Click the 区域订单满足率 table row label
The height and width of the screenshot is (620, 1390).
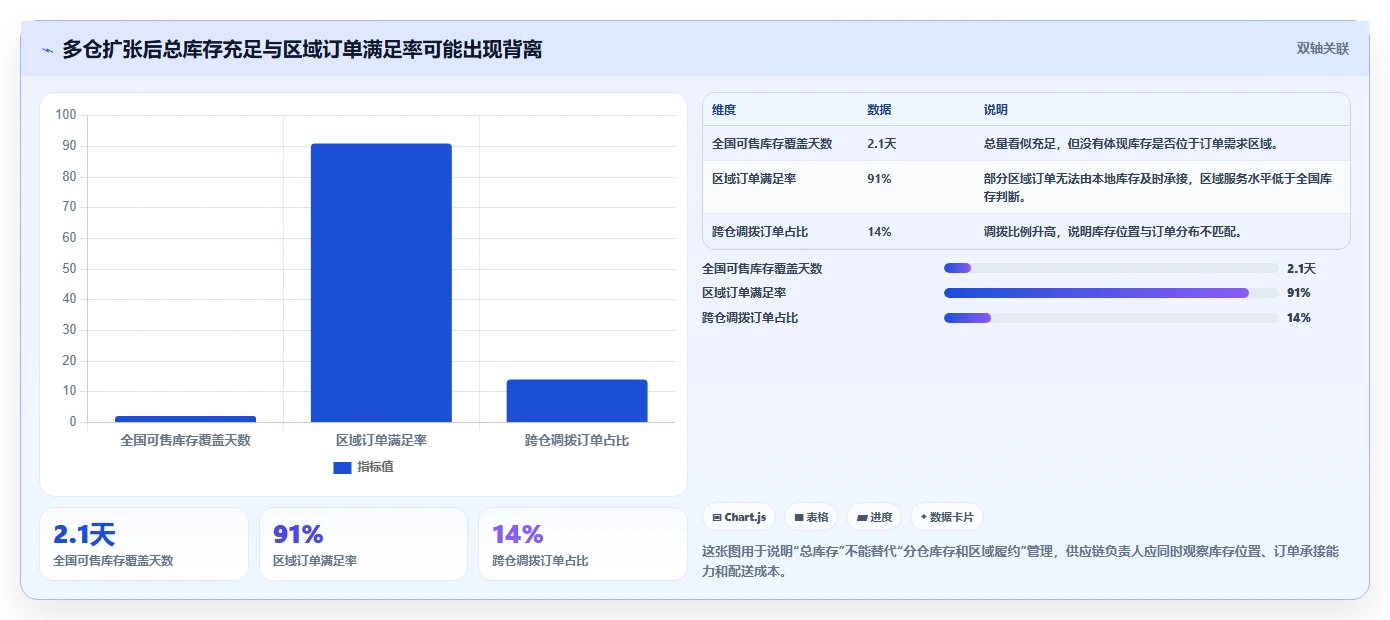[x=754, y=179]
